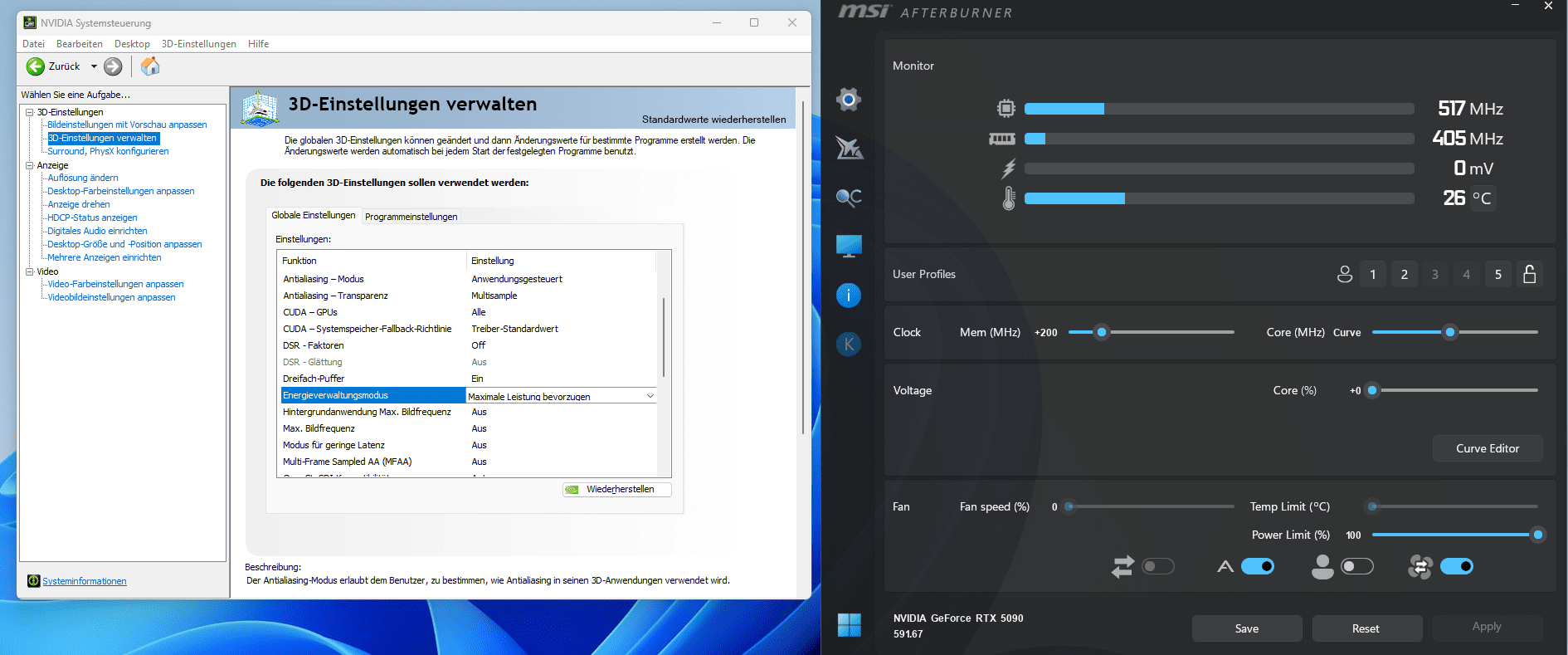This screenshot has height=655, width=1568.
Task: Toggle the switch beside swap arrows icon
Action: [x=1158, y=566]
